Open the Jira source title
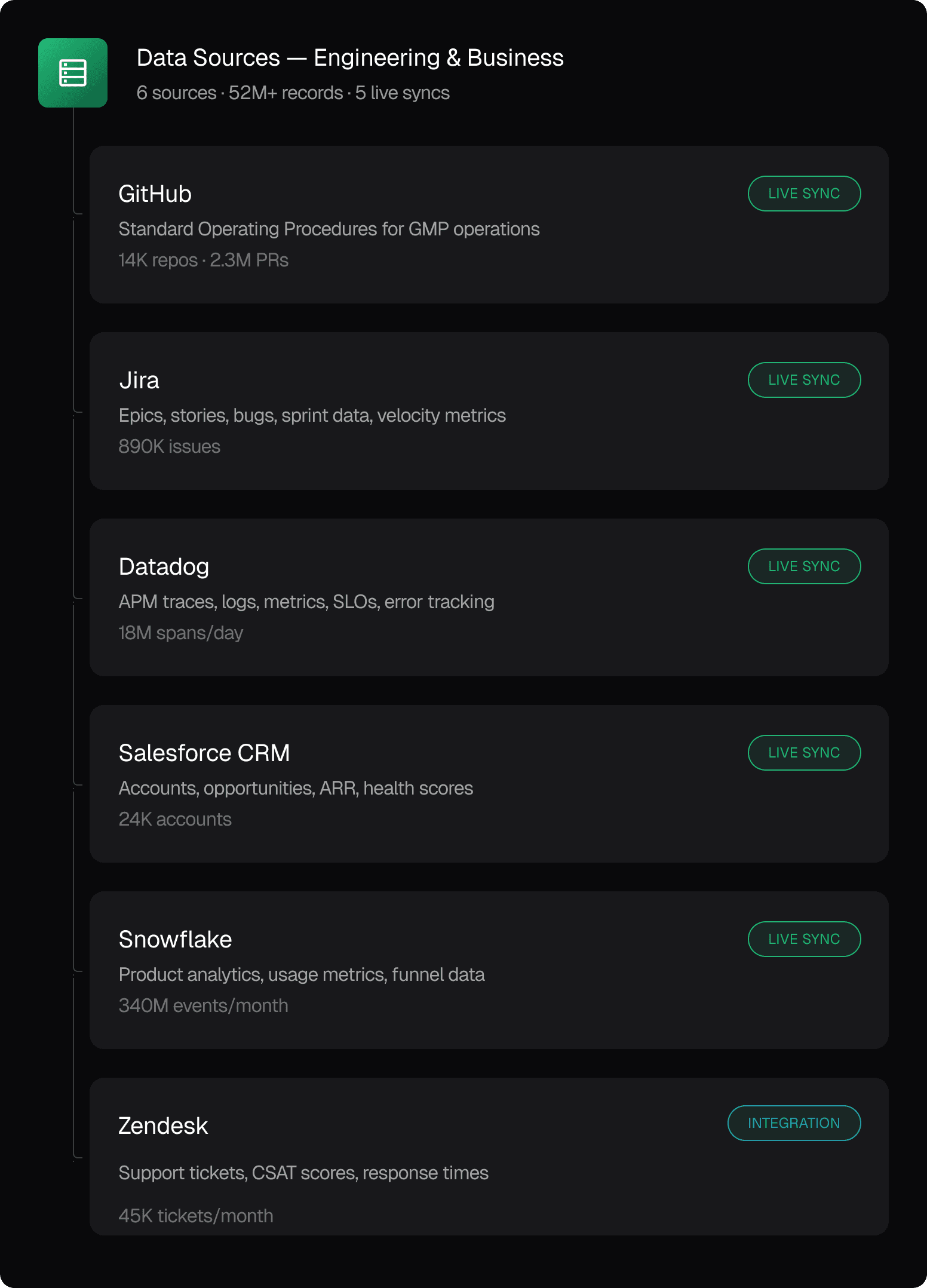Screen dimensions: 927x1288 pyautogui.click(x=139, y=381)
